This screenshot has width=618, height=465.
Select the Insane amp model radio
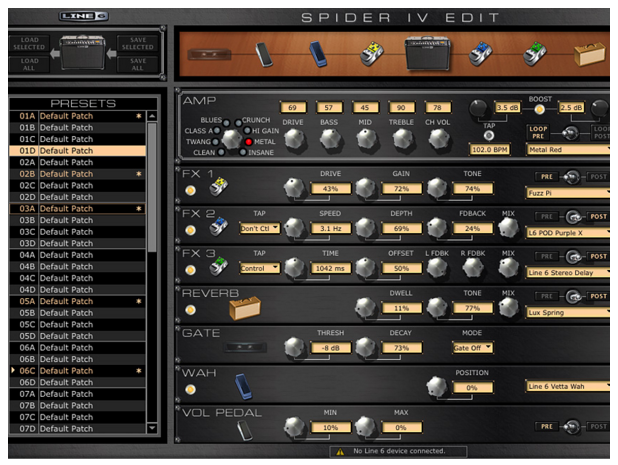(243, 152)
